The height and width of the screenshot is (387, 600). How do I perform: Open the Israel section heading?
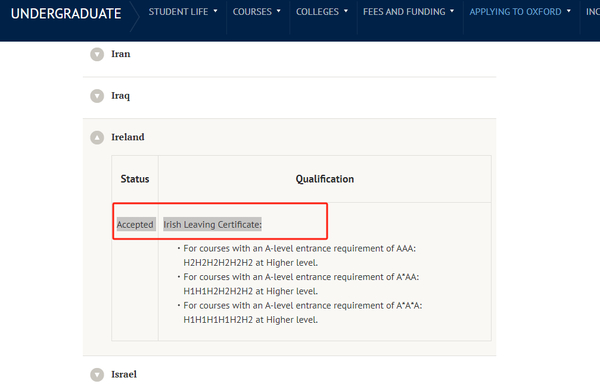pyautogui.click(x=124, y=374)
